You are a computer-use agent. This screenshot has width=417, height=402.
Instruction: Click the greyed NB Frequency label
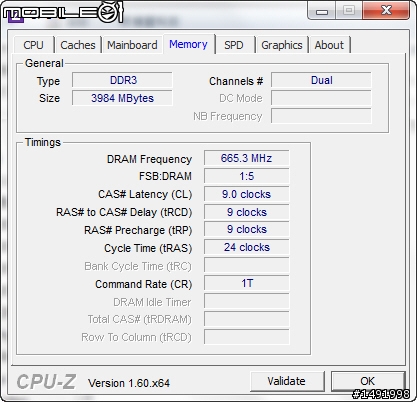228,116
